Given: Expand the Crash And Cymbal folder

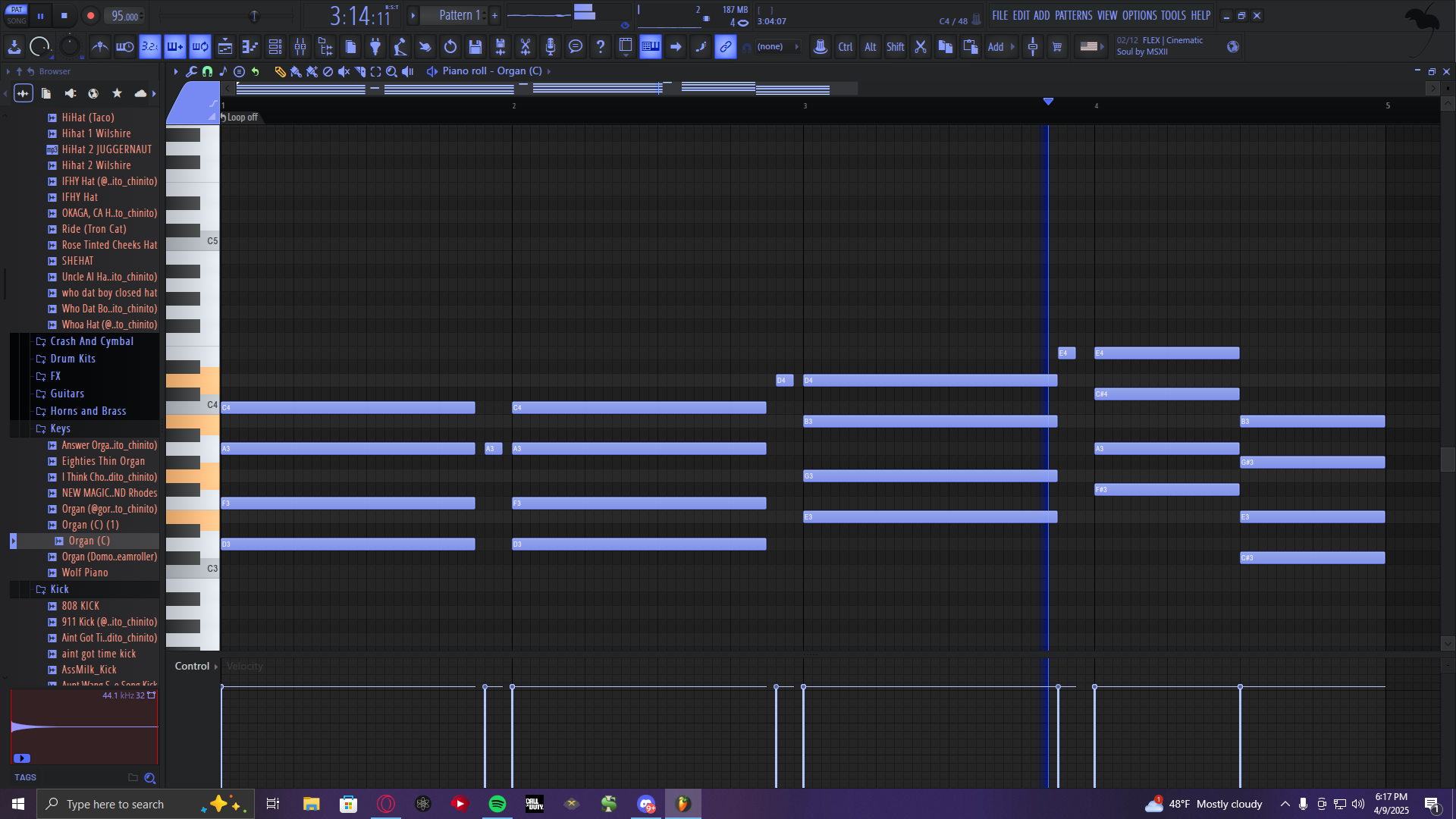Looking at the screenshot, I should tap(92, 341).
